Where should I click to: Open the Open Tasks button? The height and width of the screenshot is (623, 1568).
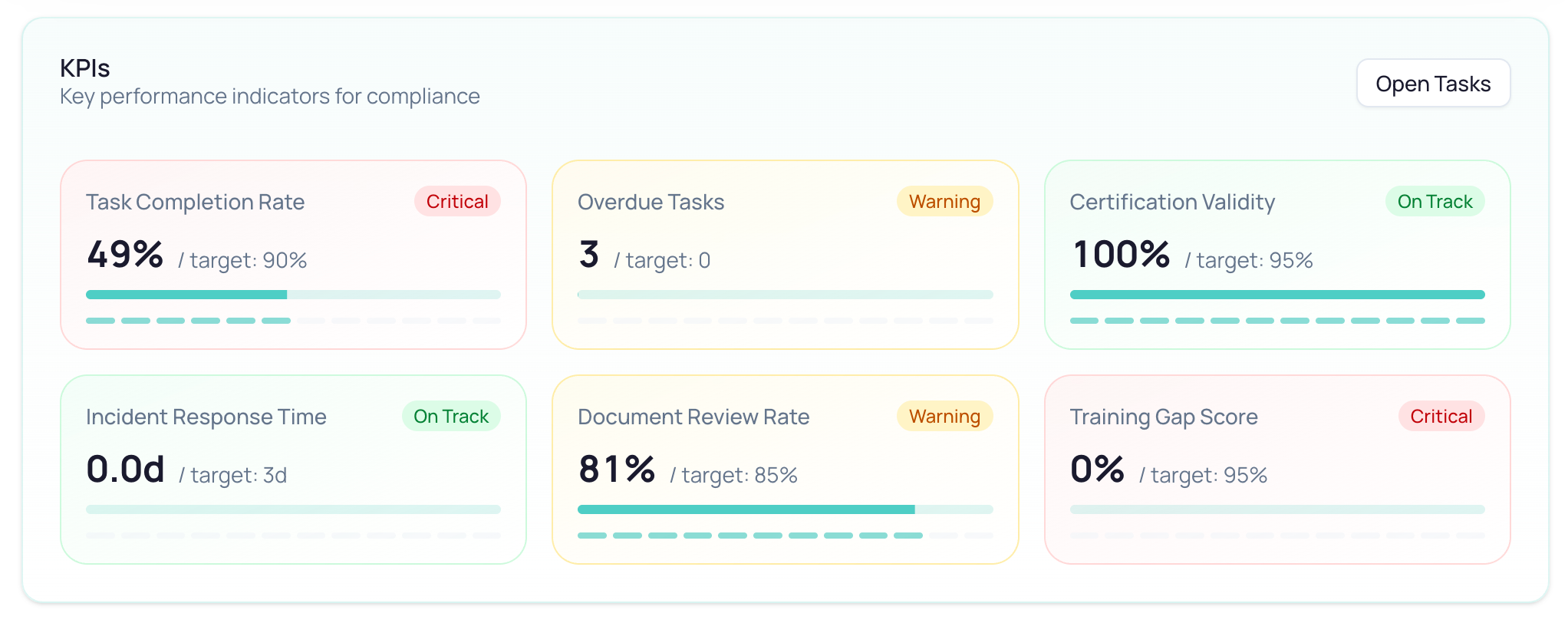[x=1433, y=84]
